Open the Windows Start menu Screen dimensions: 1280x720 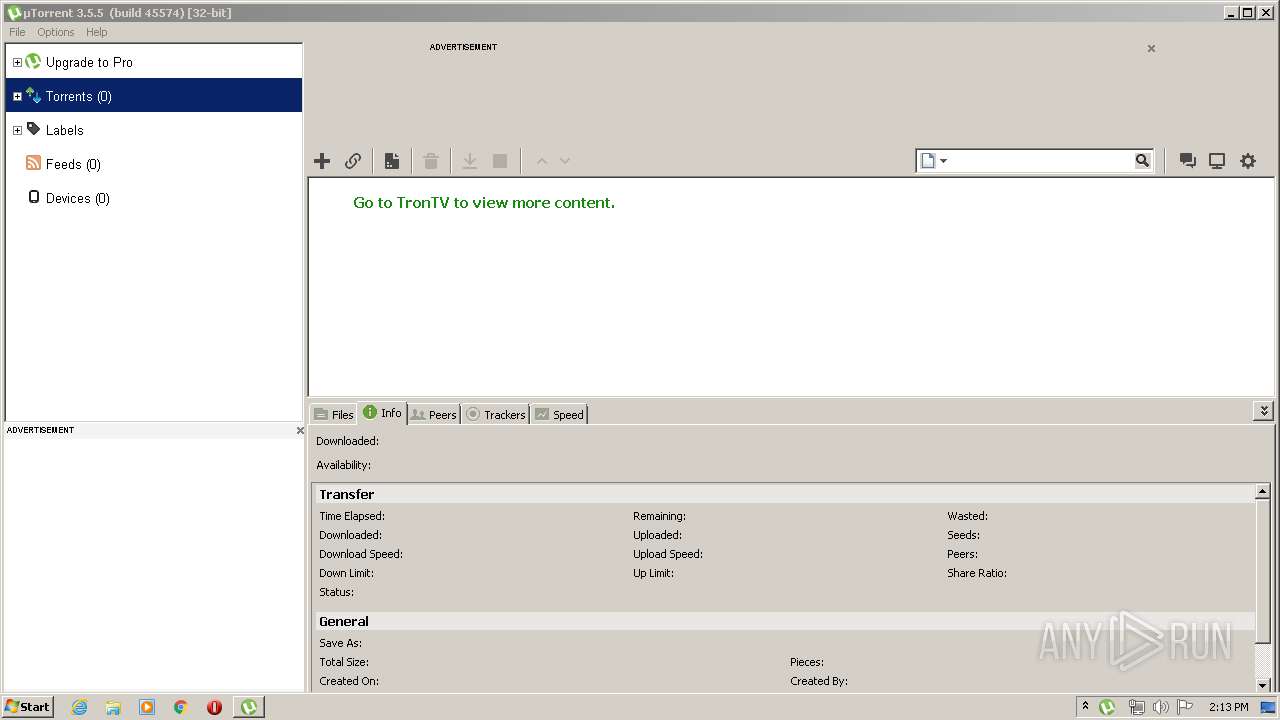pos(28,706)
